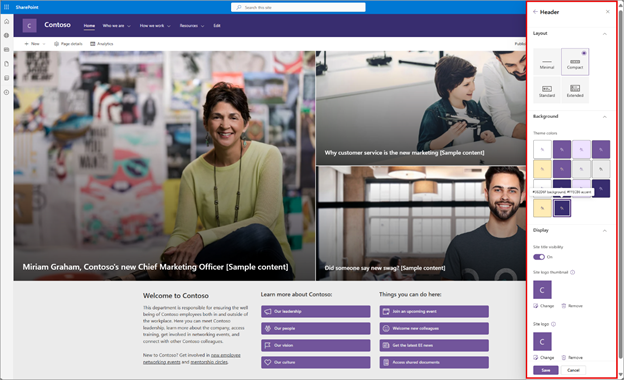Click the Analytics icon in command bar
Image resolution: width=624 pixels, height=380 pixels.
point(93,44)
